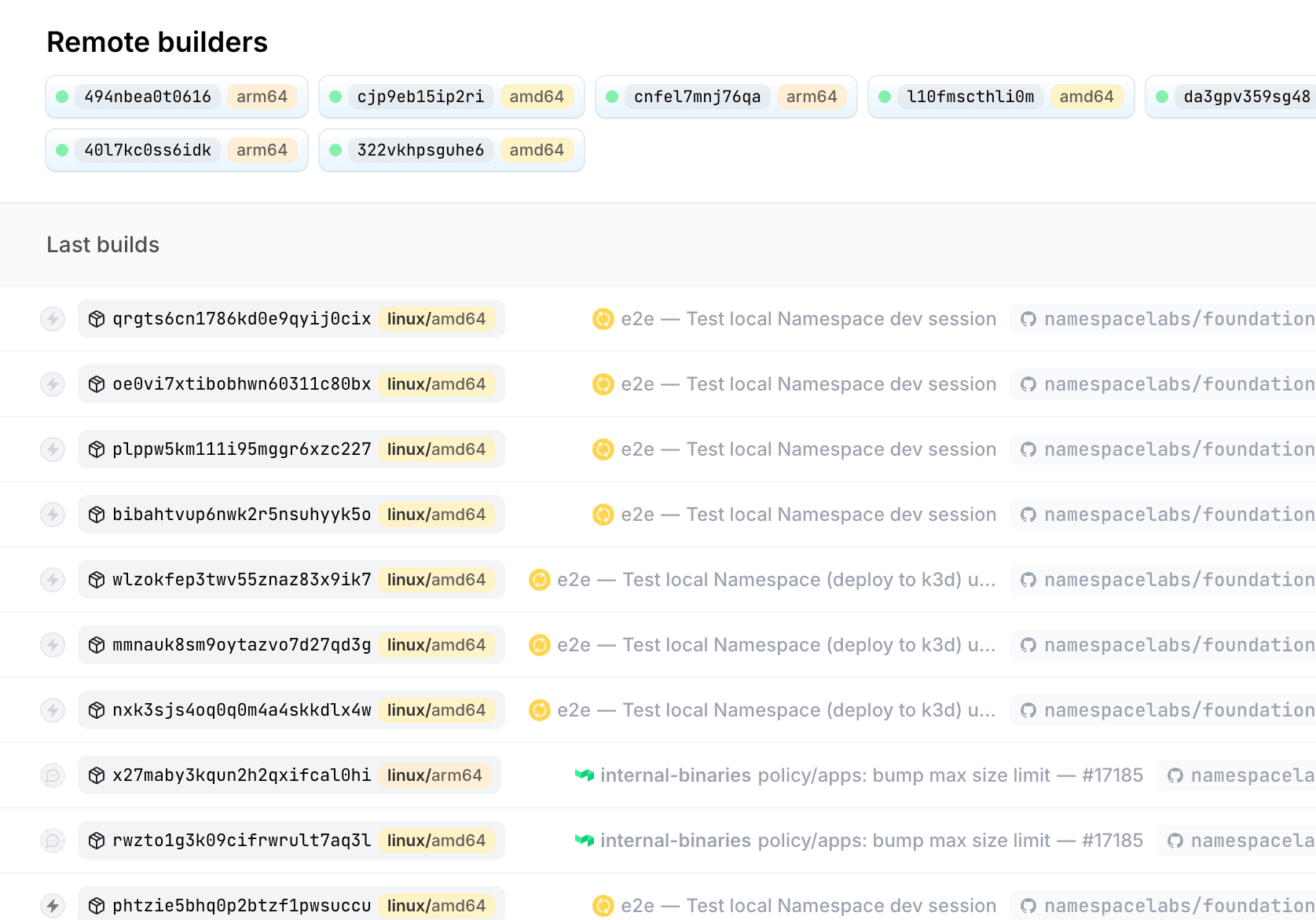This screenshot has height=920, width=1316.
Task: Click chat bubble icon for build x27maby3kqun2h2qxifcal0hi
Action: [x=53, y=775]
